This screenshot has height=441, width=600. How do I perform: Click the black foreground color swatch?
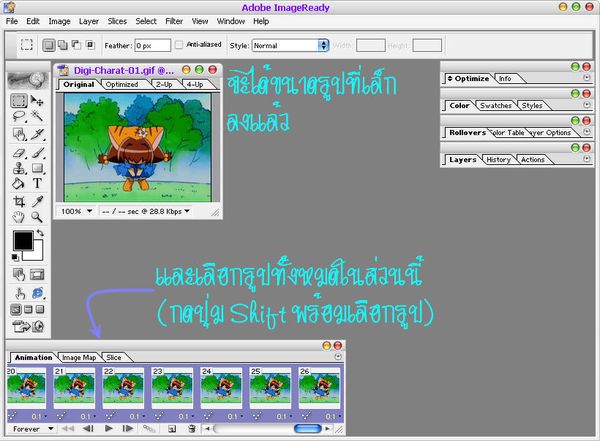23,241
